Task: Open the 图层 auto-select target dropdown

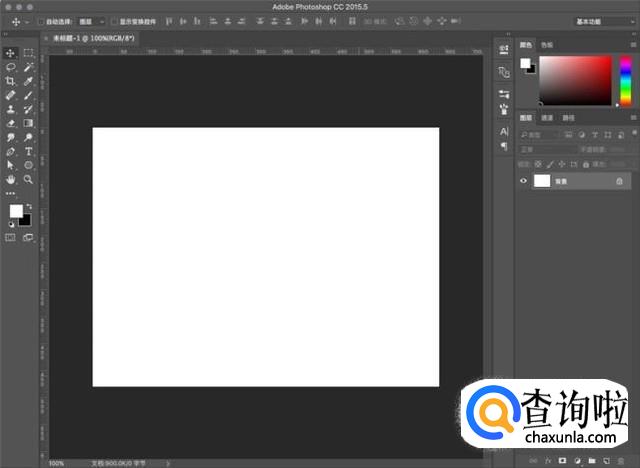Action: 90,21
